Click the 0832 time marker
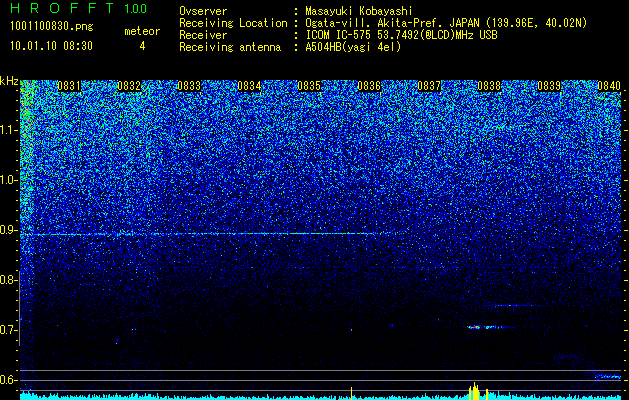629x400 pixels. pos(129,86)
